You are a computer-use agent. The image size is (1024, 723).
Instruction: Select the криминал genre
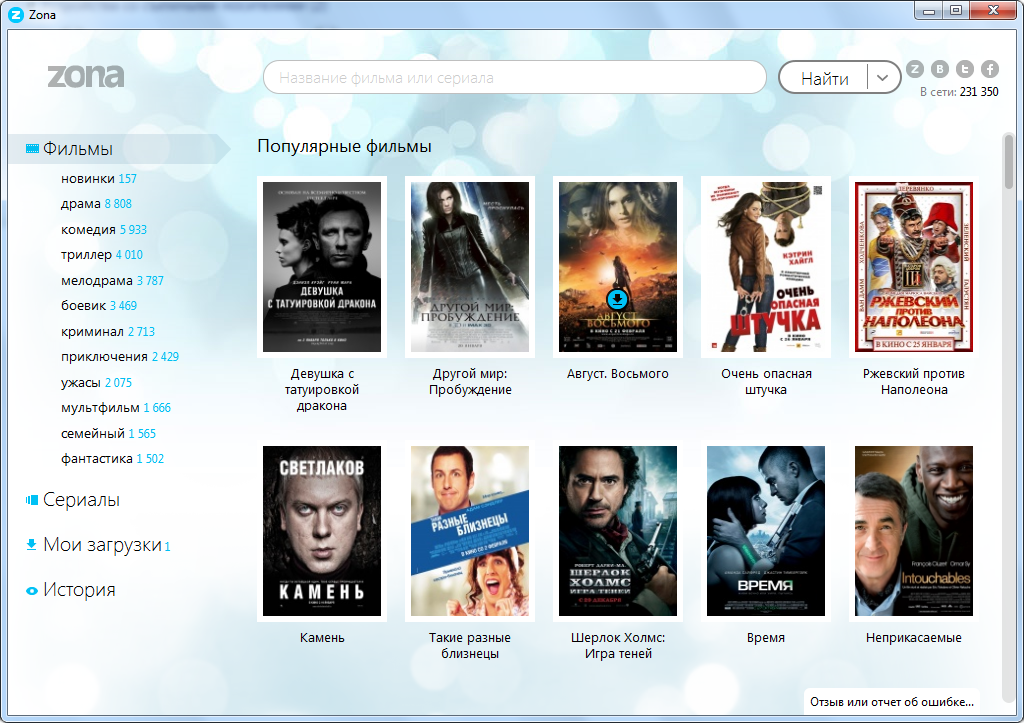(x=108, y=331)
